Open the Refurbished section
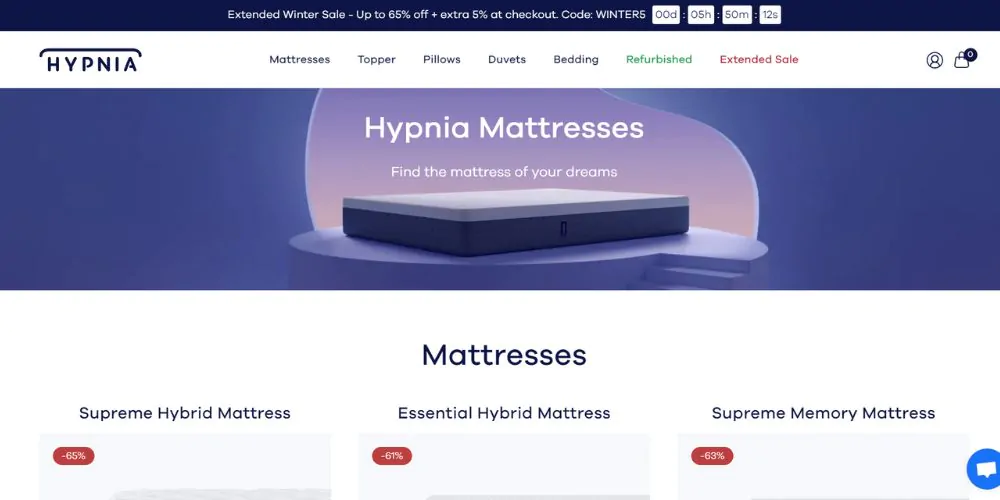This screenshot has height=500, width=1000. (659, 59)
